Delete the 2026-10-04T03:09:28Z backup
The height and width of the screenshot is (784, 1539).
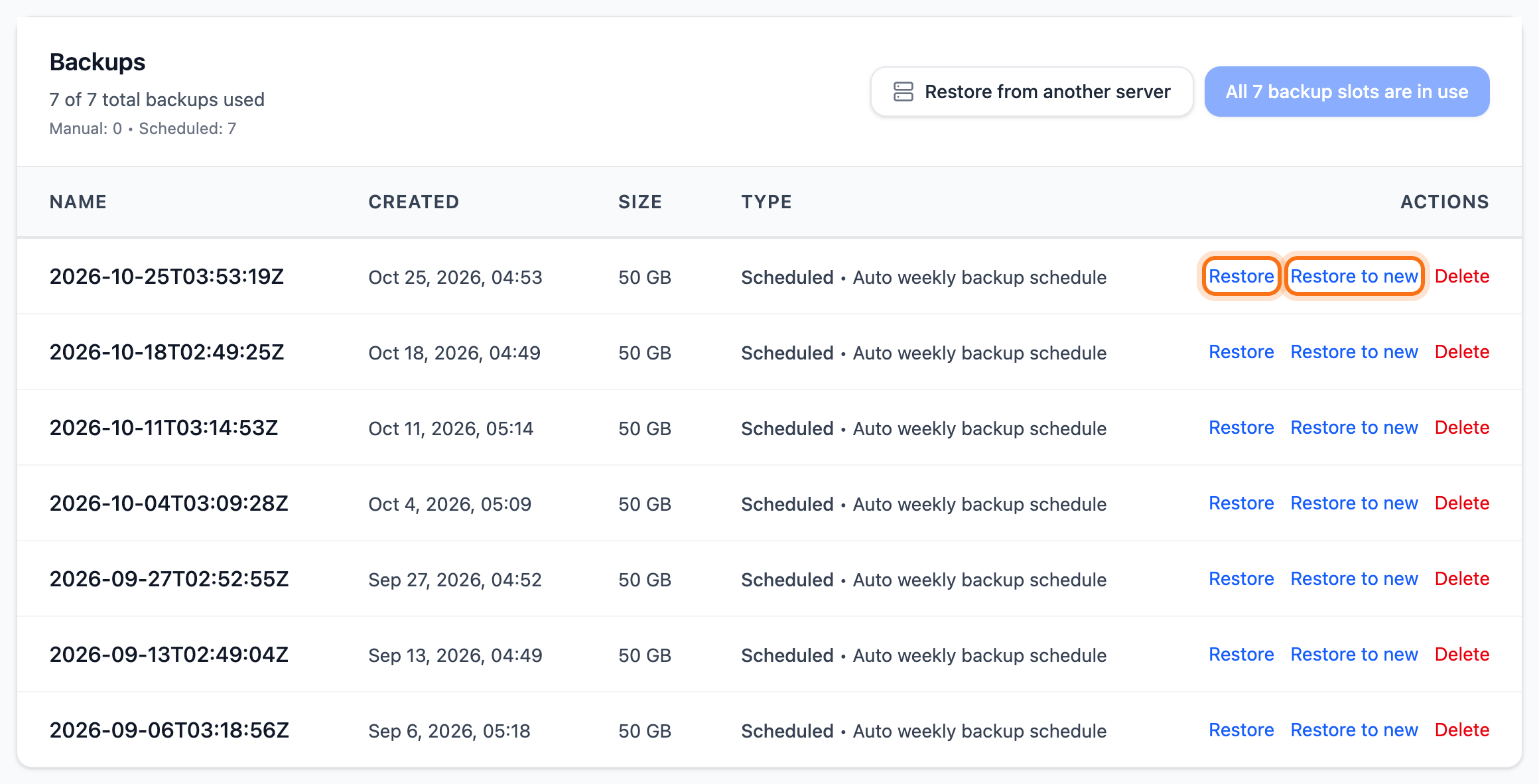(x=1462, y=503)
